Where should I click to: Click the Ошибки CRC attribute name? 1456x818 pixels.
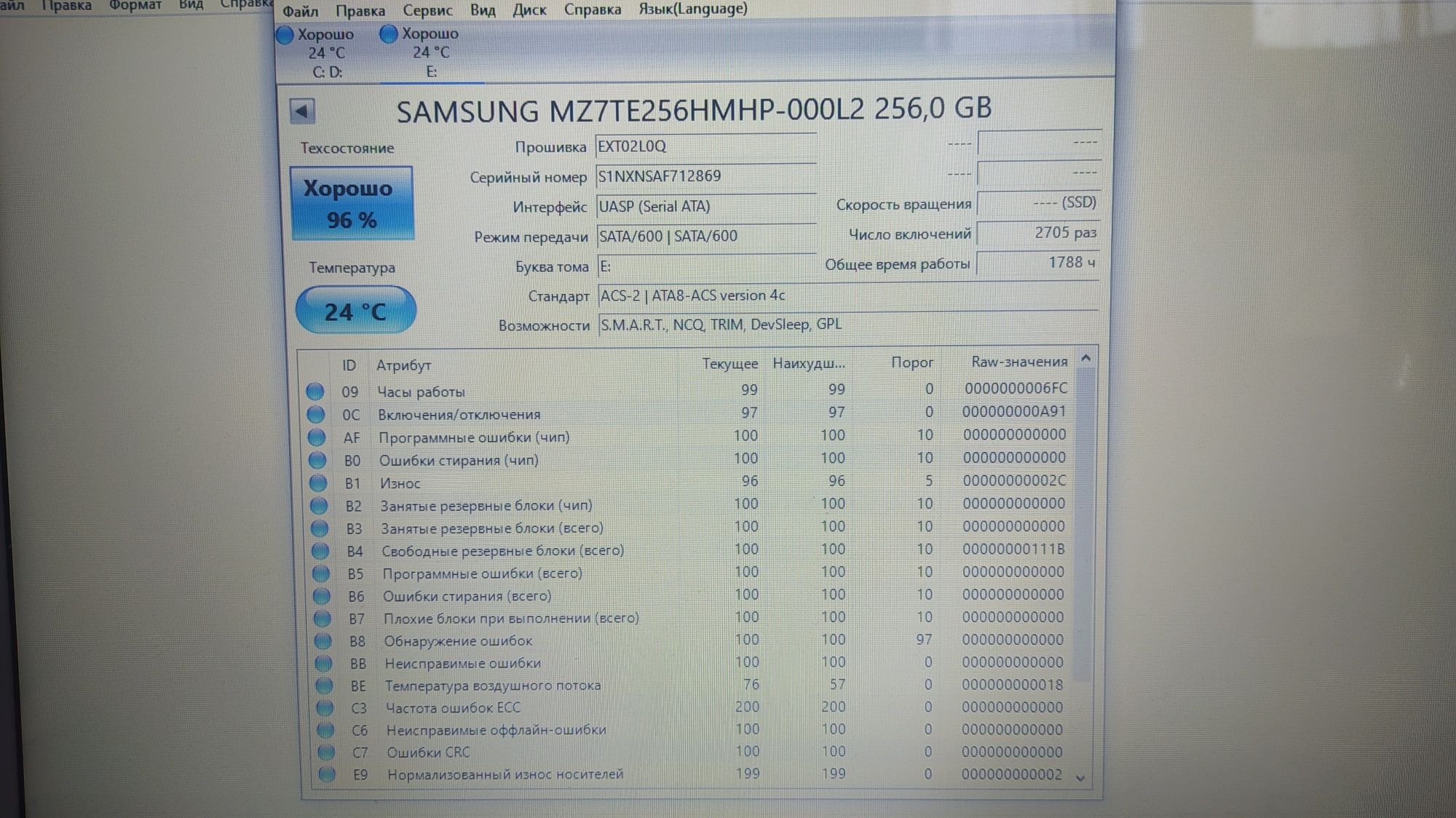428,753
